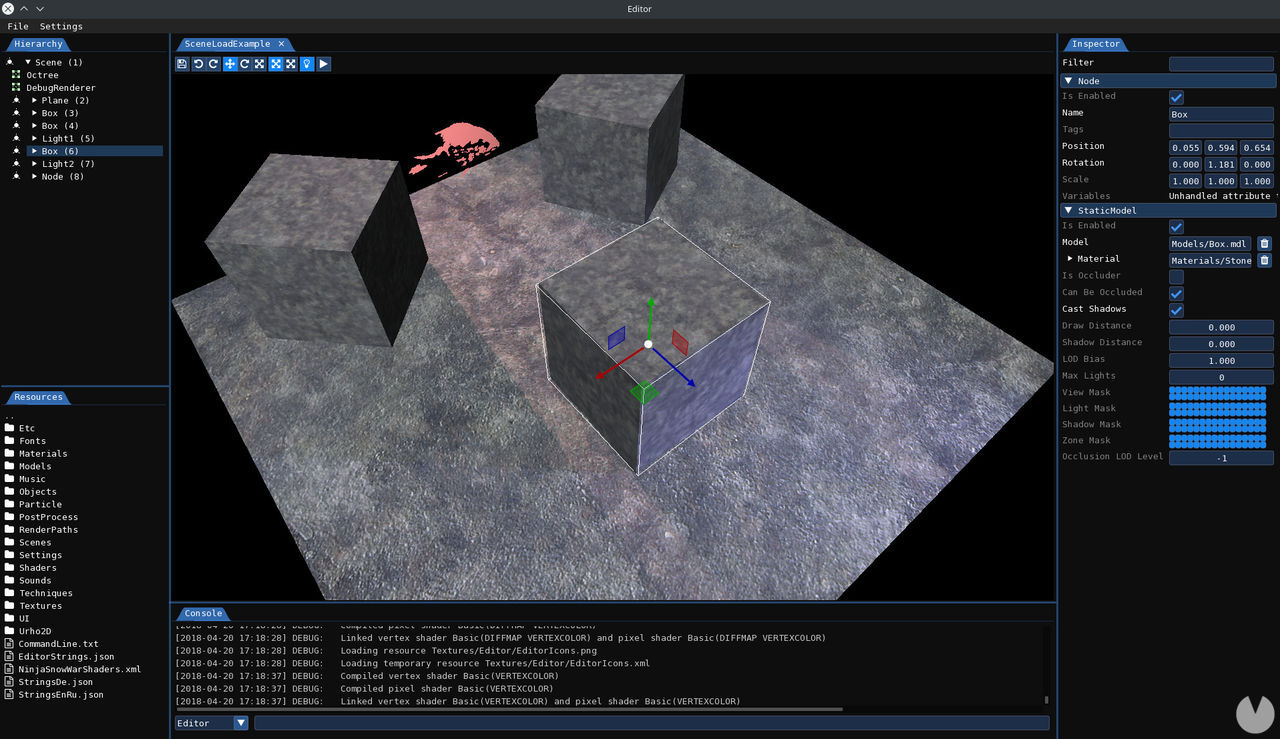This screenshot has height=739, width=1280.
Task: Select the scale tool beside the rotate tool
Action: click(260, 64)
